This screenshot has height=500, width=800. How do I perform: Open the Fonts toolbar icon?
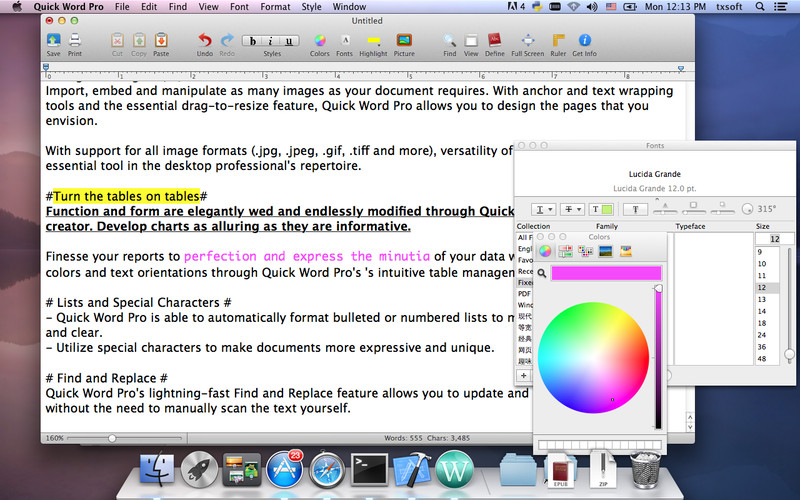[x=345, y=40]
